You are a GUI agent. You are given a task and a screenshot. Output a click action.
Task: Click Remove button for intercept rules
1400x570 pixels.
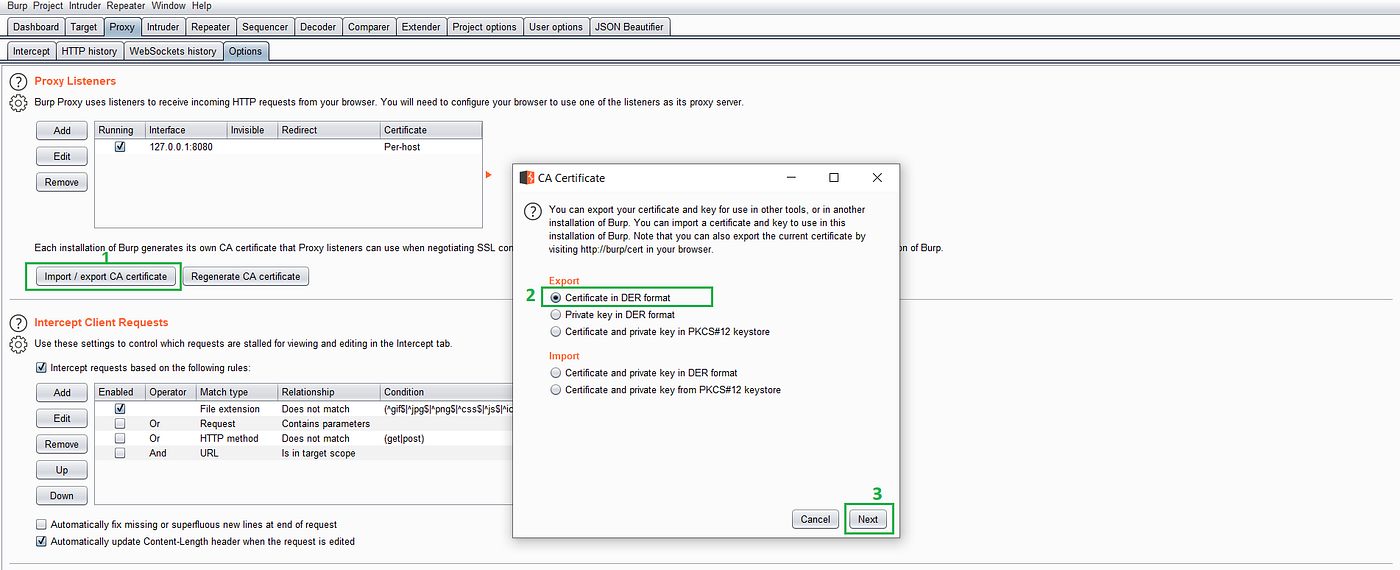point(62,445)
